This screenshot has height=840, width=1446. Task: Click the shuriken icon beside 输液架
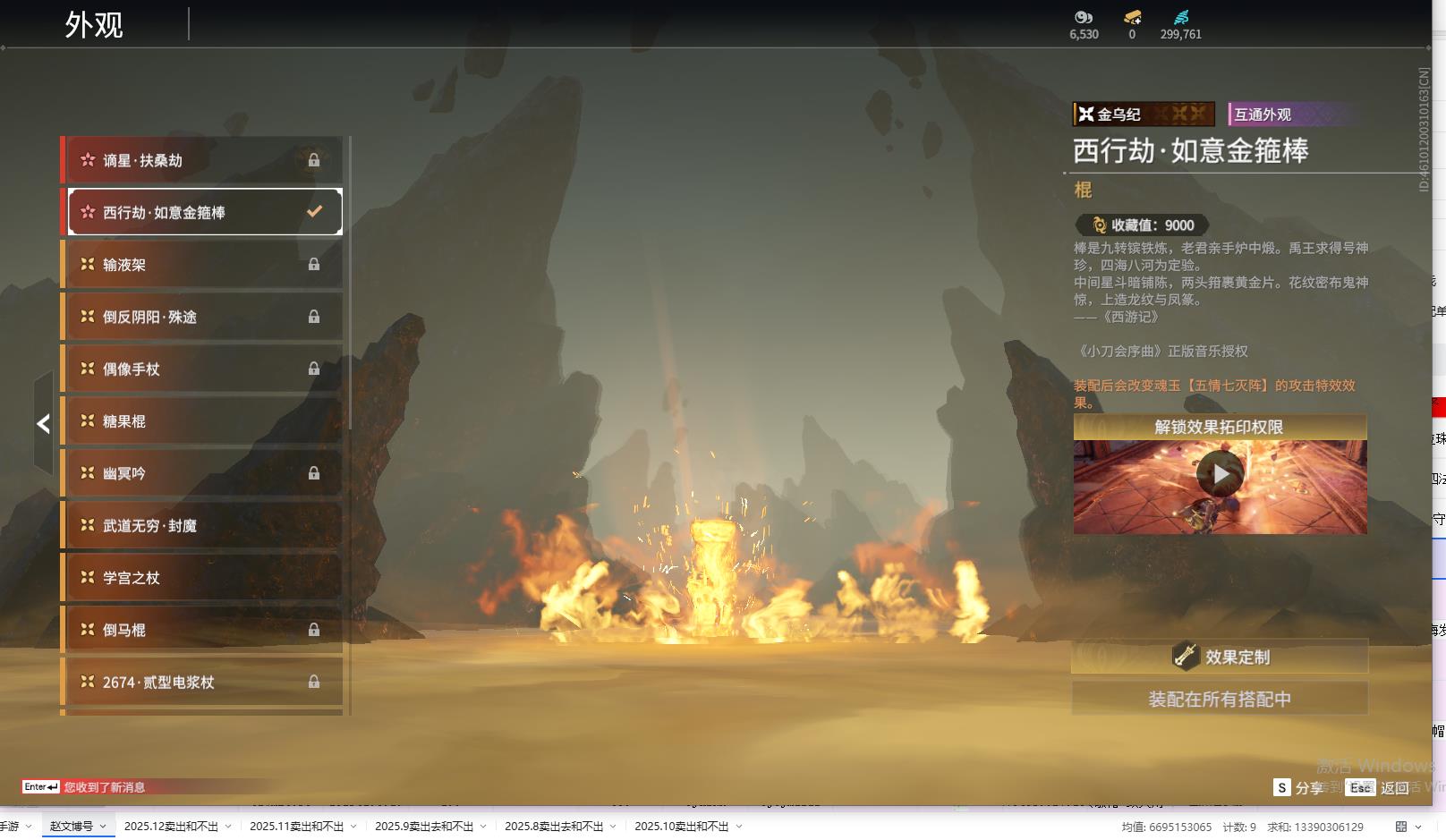(88, 264)
